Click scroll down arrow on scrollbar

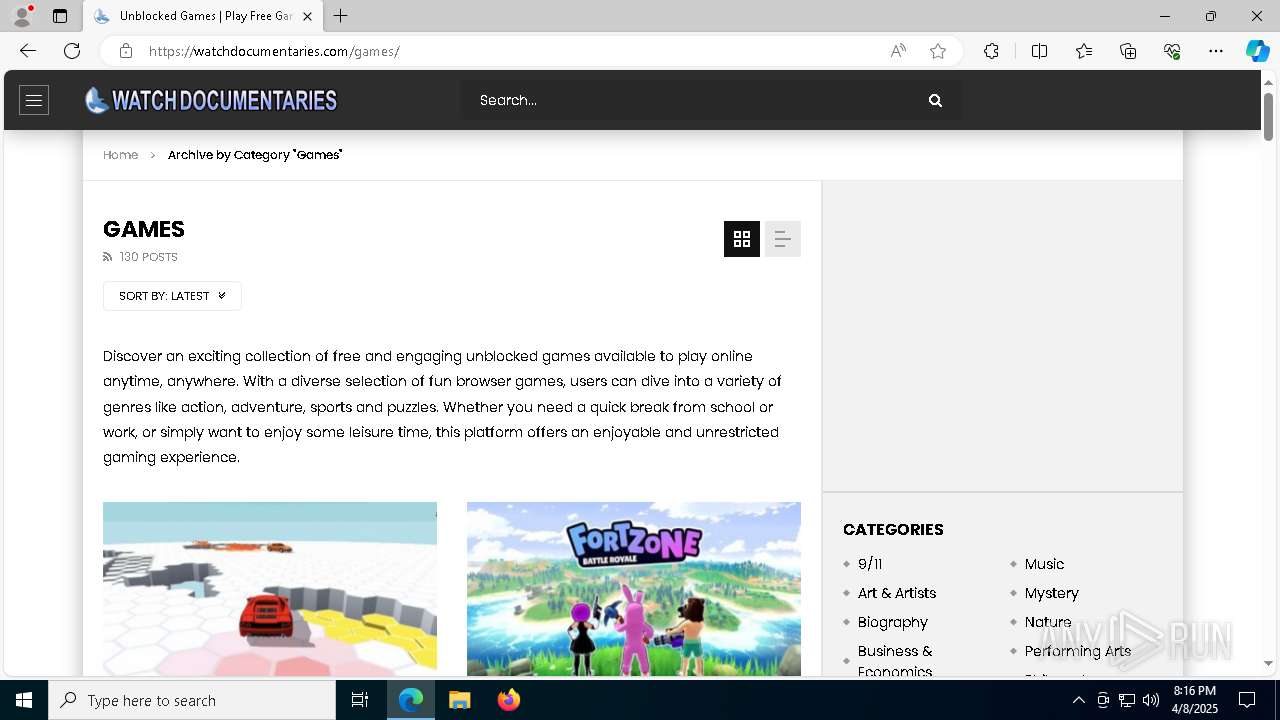1268,663
